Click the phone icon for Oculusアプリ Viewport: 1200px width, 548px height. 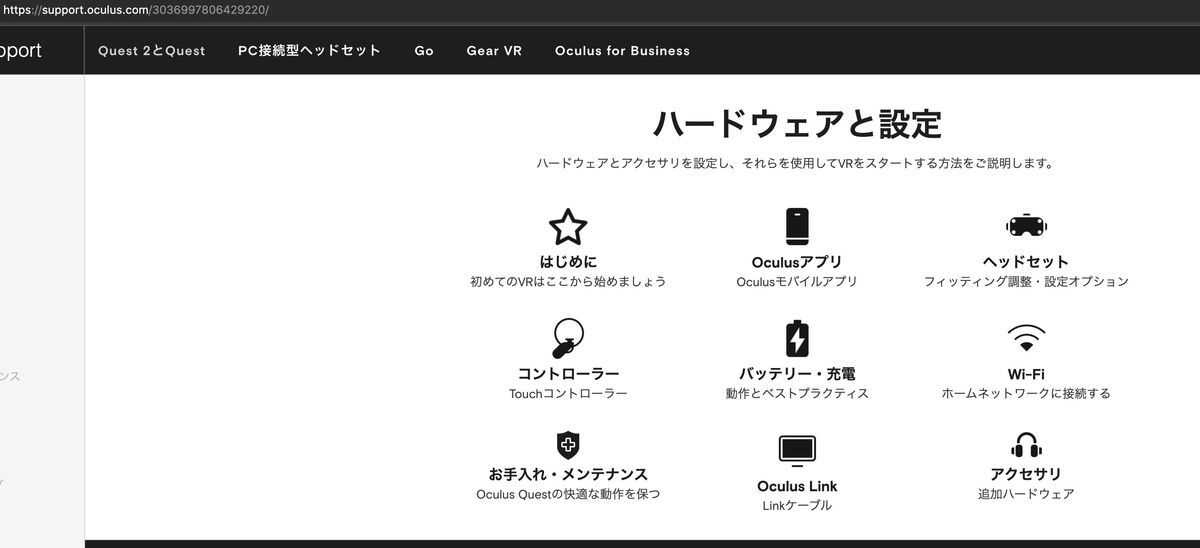tap(796, 227)
